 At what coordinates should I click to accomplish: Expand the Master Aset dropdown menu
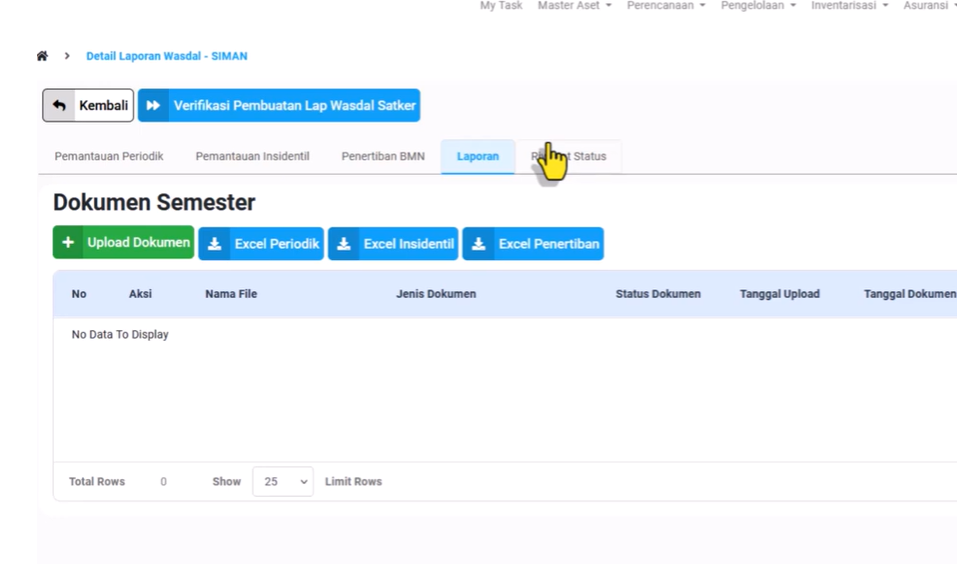tap(574, 5)
